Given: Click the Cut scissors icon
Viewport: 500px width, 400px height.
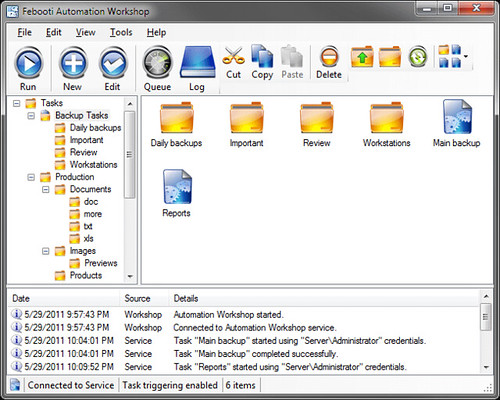Looking at the screenshot, I should coord(233,56).
